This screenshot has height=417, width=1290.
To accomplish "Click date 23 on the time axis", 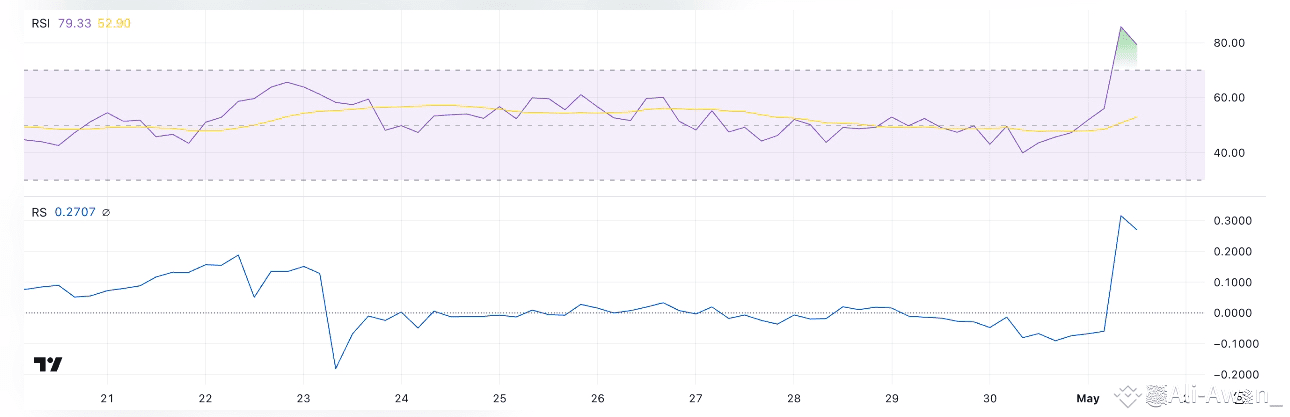I will pos(303,398).
